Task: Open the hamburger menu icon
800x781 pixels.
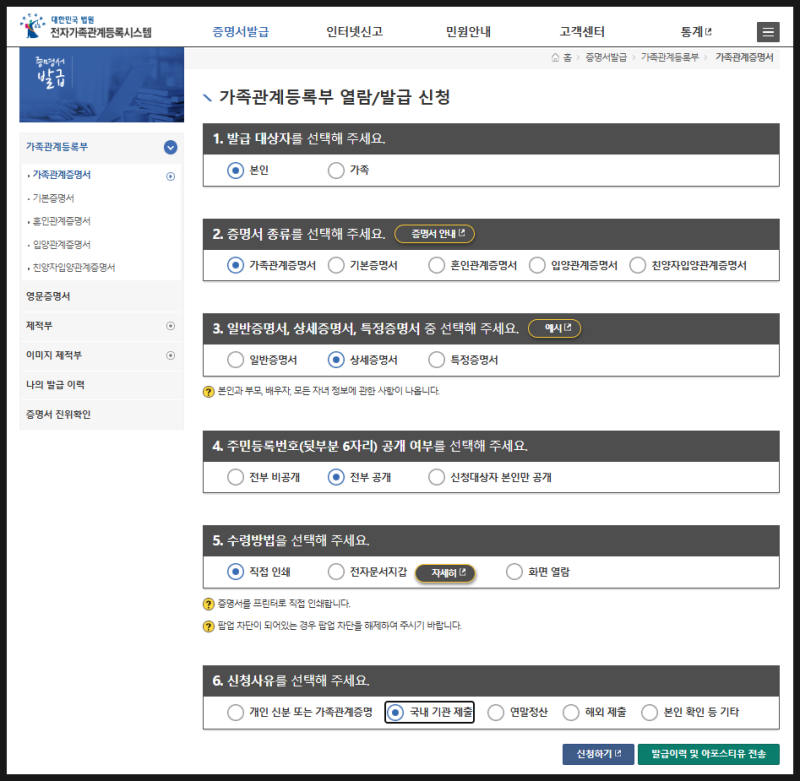Action: (768, 32)
